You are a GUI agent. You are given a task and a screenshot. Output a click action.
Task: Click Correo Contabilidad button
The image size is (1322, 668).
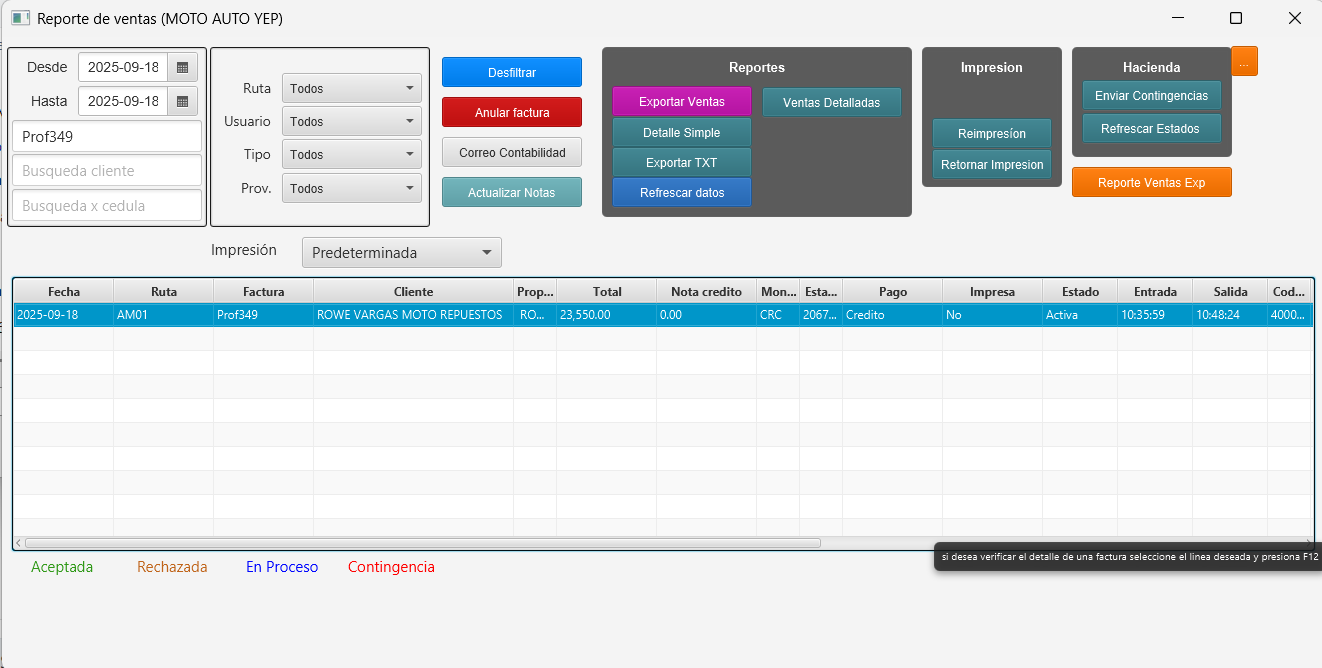tap(512, 153)
